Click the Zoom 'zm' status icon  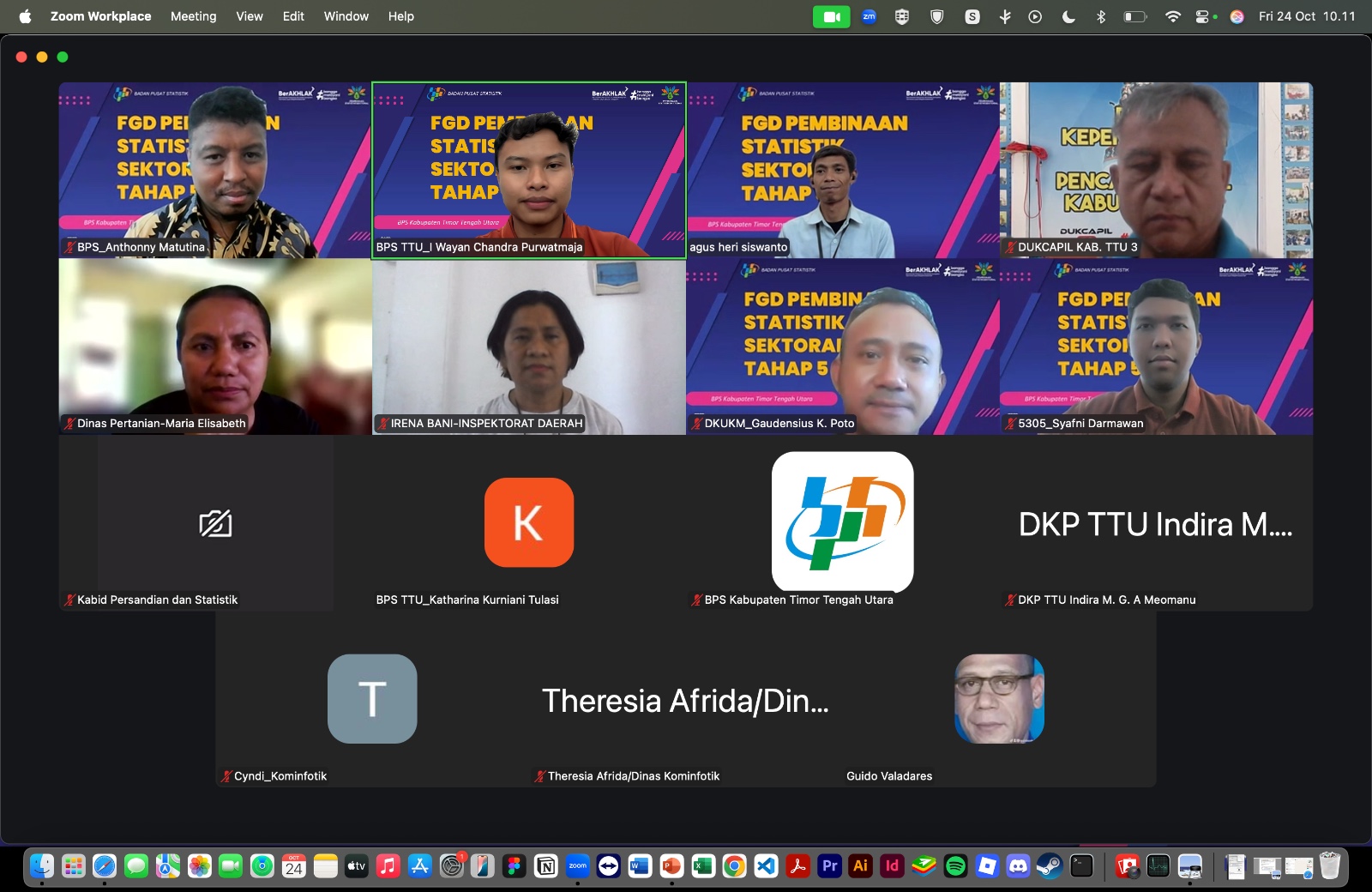[869, 16]
